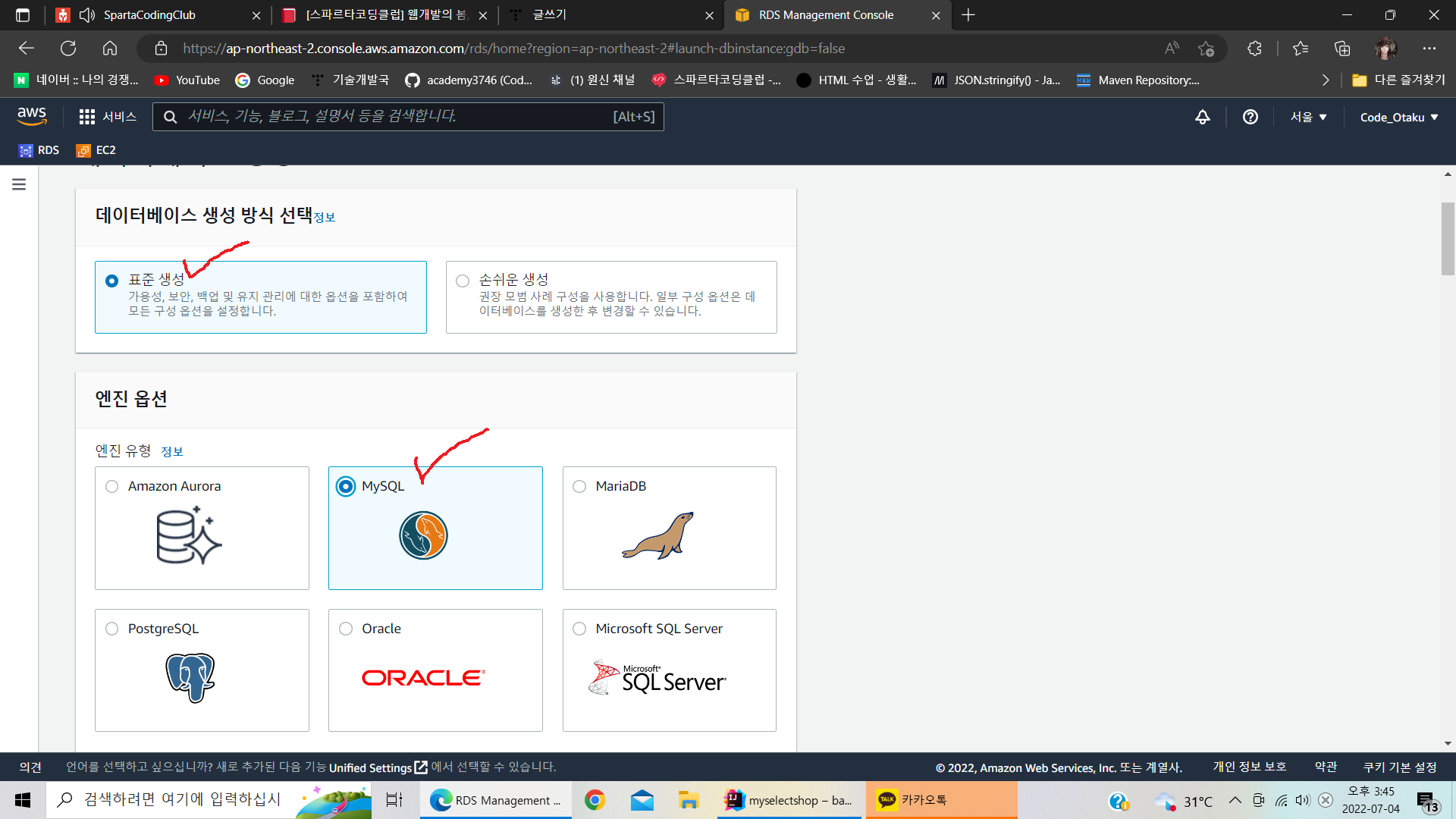Click the Oracle logo
Image resolution: width=1456 pixels, height=819 pixels.
click(423, 677)
